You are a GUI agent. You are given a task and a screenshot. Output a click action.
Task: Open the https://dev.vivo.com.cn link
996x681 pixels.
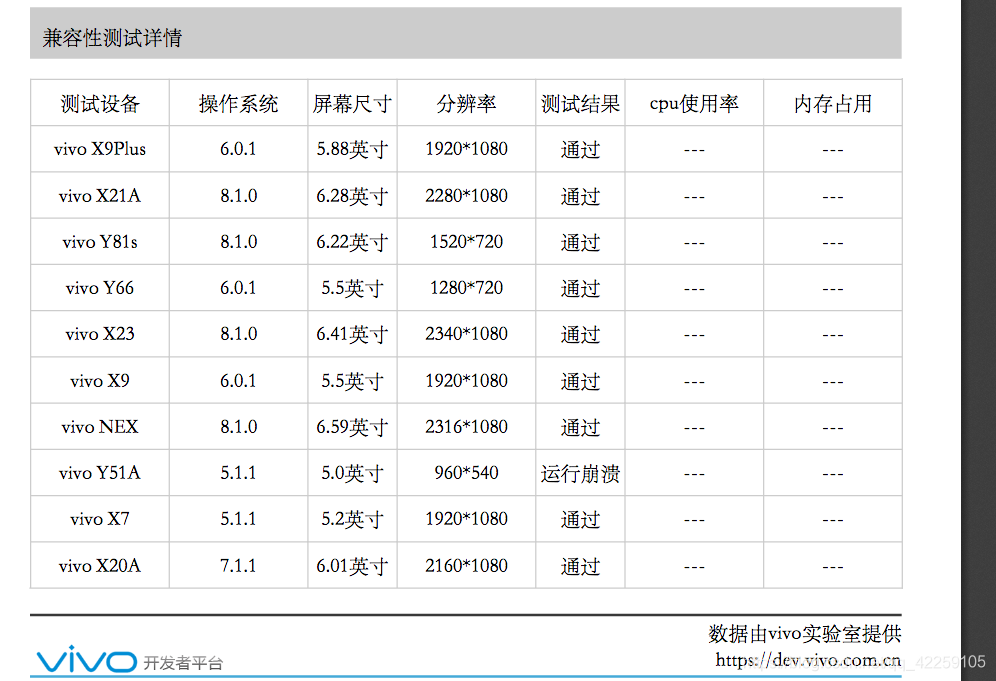808,660
